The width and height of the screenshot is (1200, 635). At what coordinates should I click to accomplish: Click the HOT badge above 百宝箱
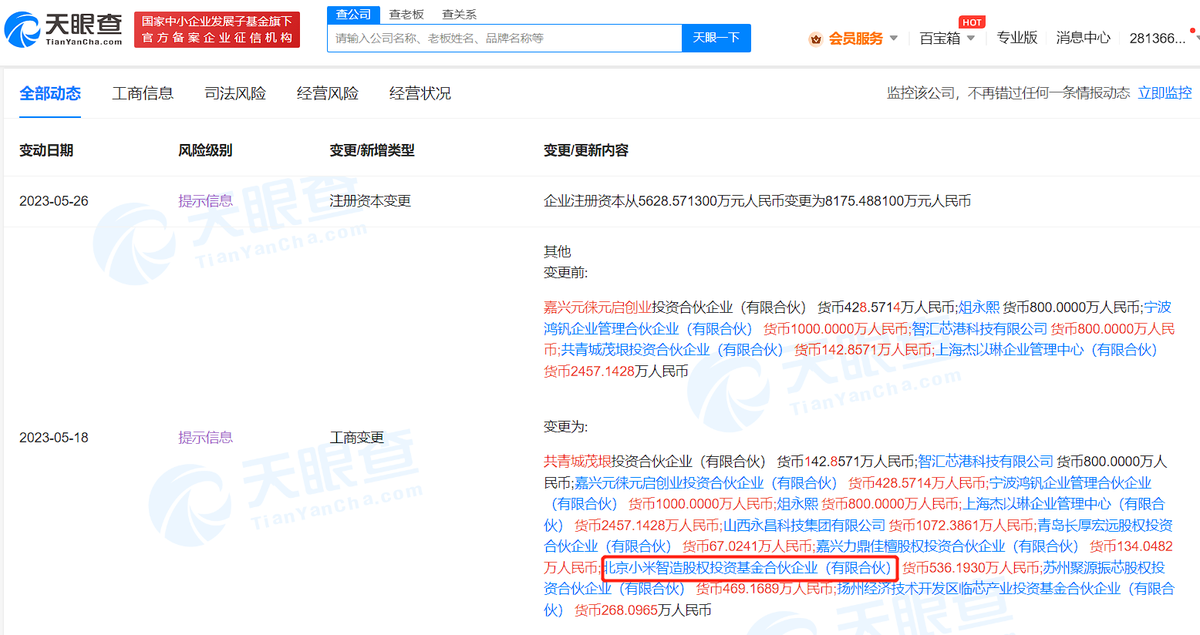pyautogui.click(x=970, y=20)
